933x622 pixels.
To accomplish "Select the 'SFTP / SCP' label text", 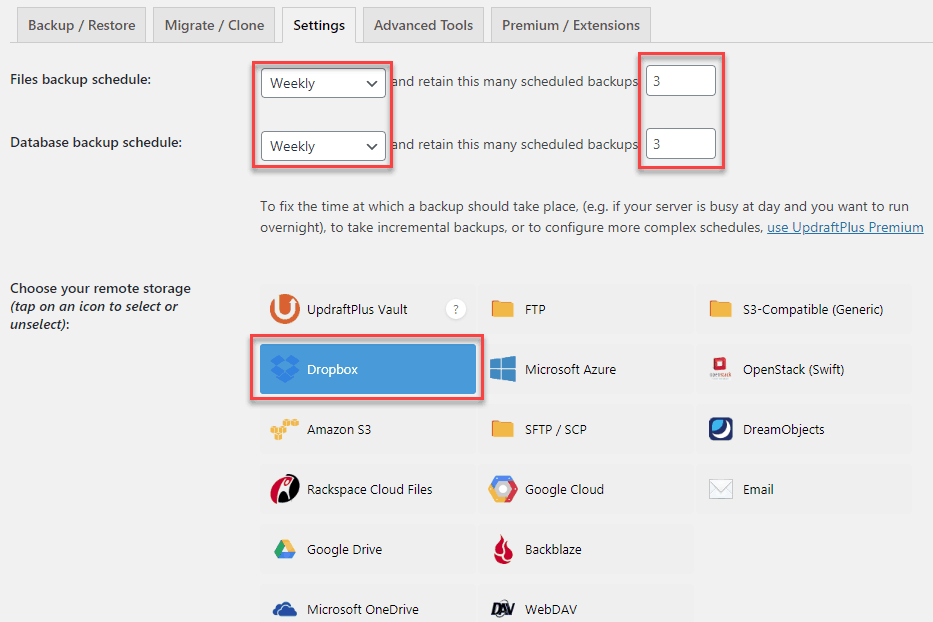I will [556, 429].
